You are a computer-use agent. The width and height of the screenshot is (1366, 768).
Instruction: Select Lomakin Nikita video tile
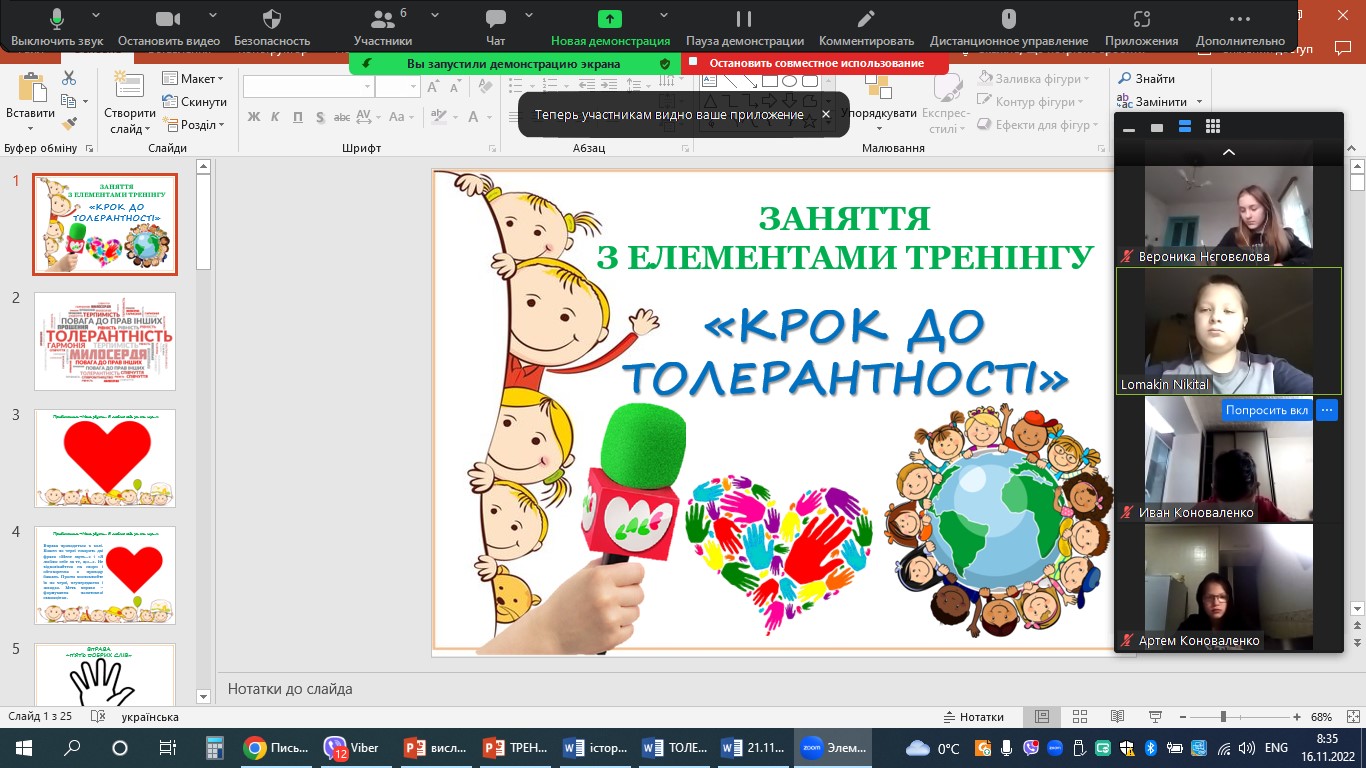coord(1229,331)
